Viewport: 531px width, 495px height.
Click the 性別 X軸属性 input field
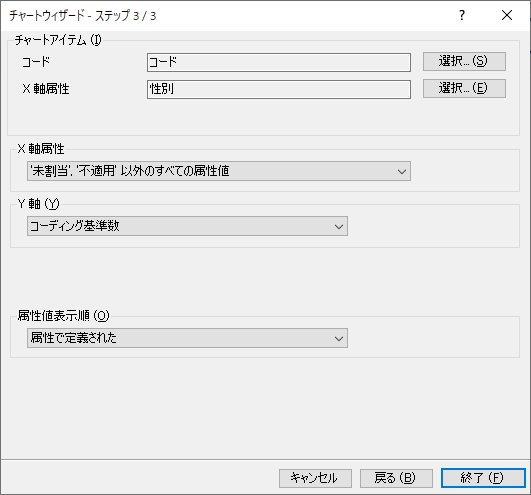pos(279,89)
